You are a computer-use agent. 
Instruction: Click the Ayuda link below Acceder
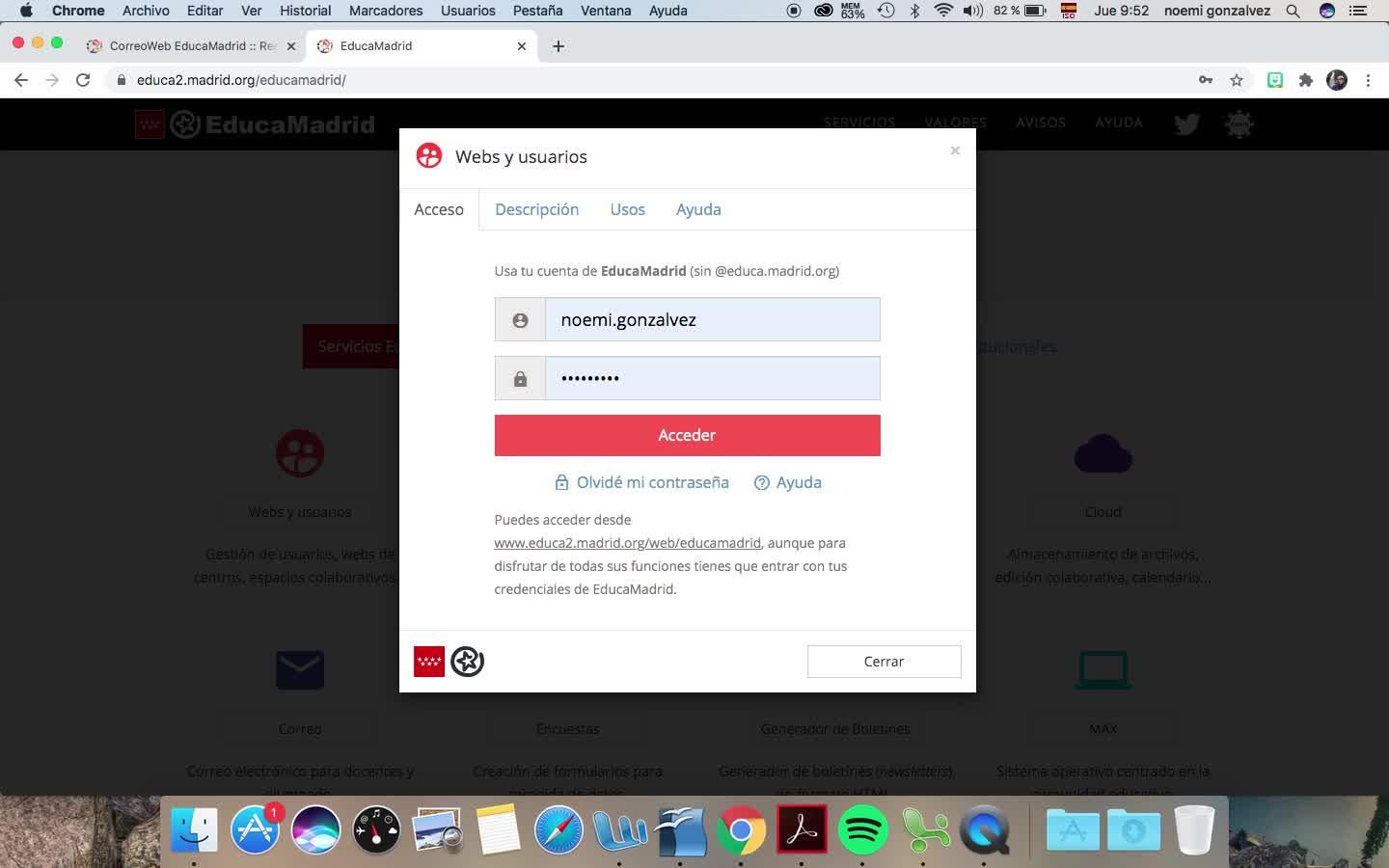pyautogui.click(x=788, y=482)
